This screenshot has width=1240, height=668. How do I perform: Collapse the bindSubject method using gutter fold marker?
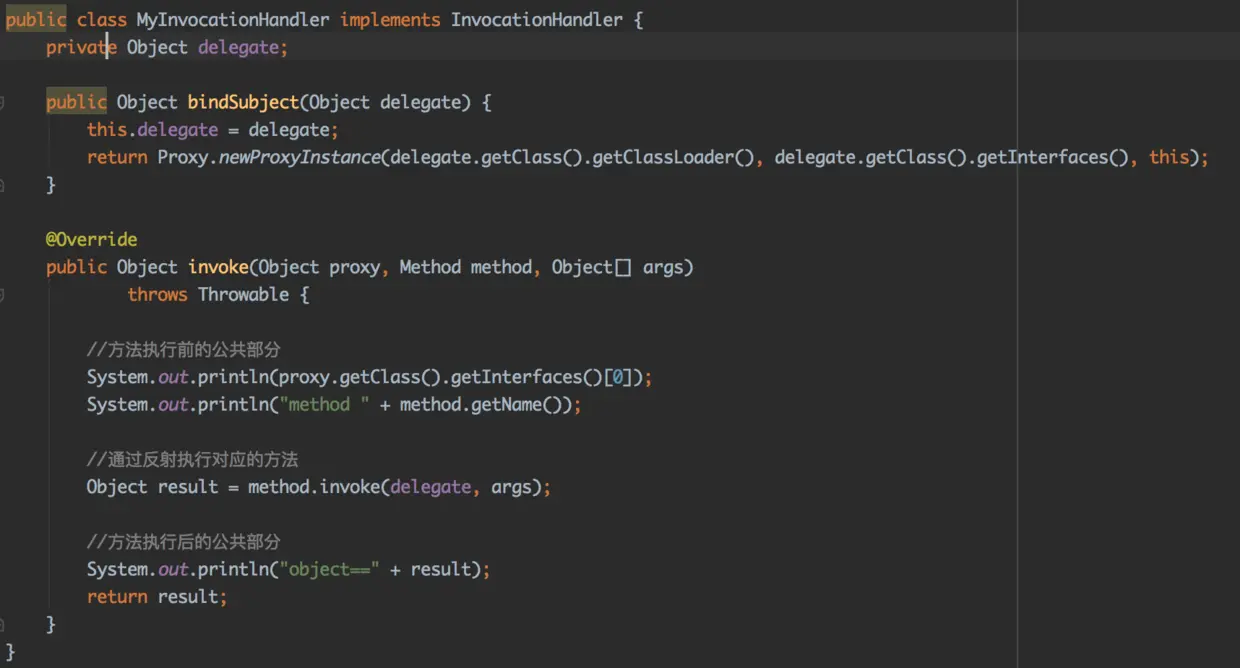3,102
